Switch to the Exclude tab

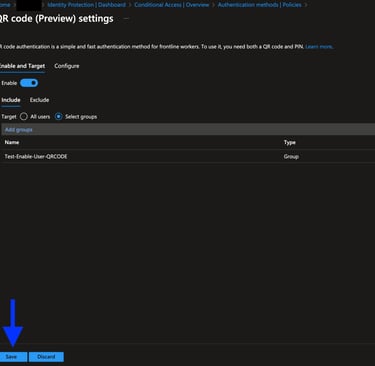pos(39,100)
